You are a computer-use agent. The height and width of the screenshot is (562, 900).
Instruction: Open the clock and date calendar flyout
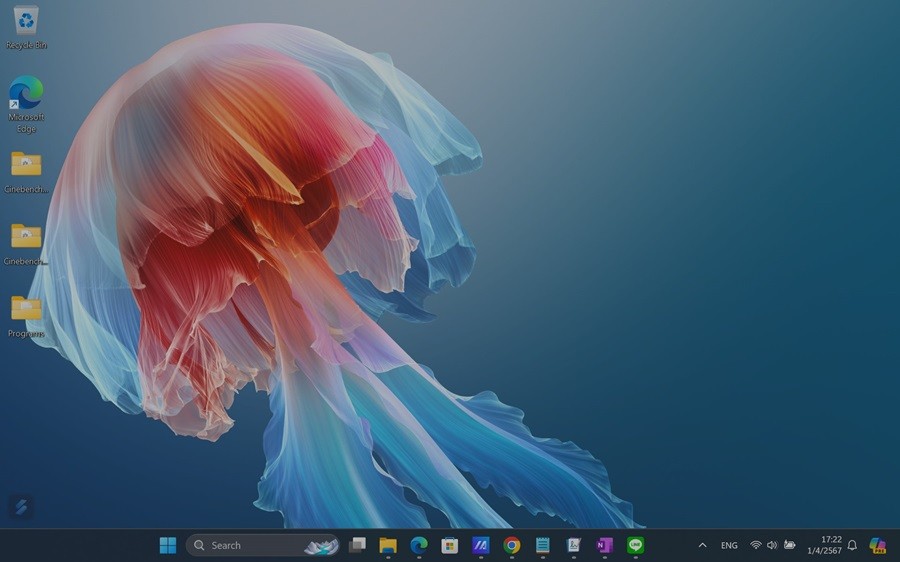tap(825, 545)
